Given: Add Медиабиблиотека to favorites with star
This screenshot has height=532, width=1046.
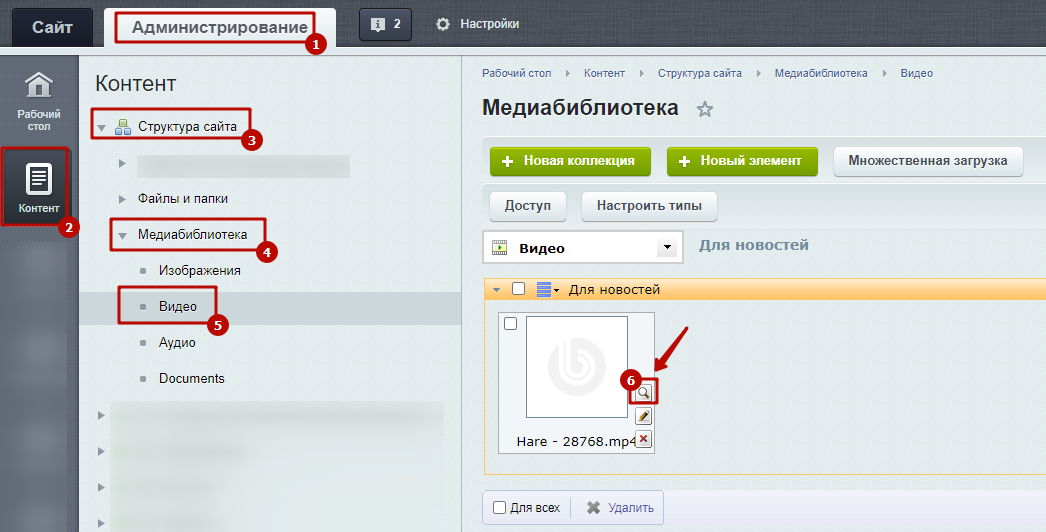Looking at the screenshot, I should click(705, 109).
